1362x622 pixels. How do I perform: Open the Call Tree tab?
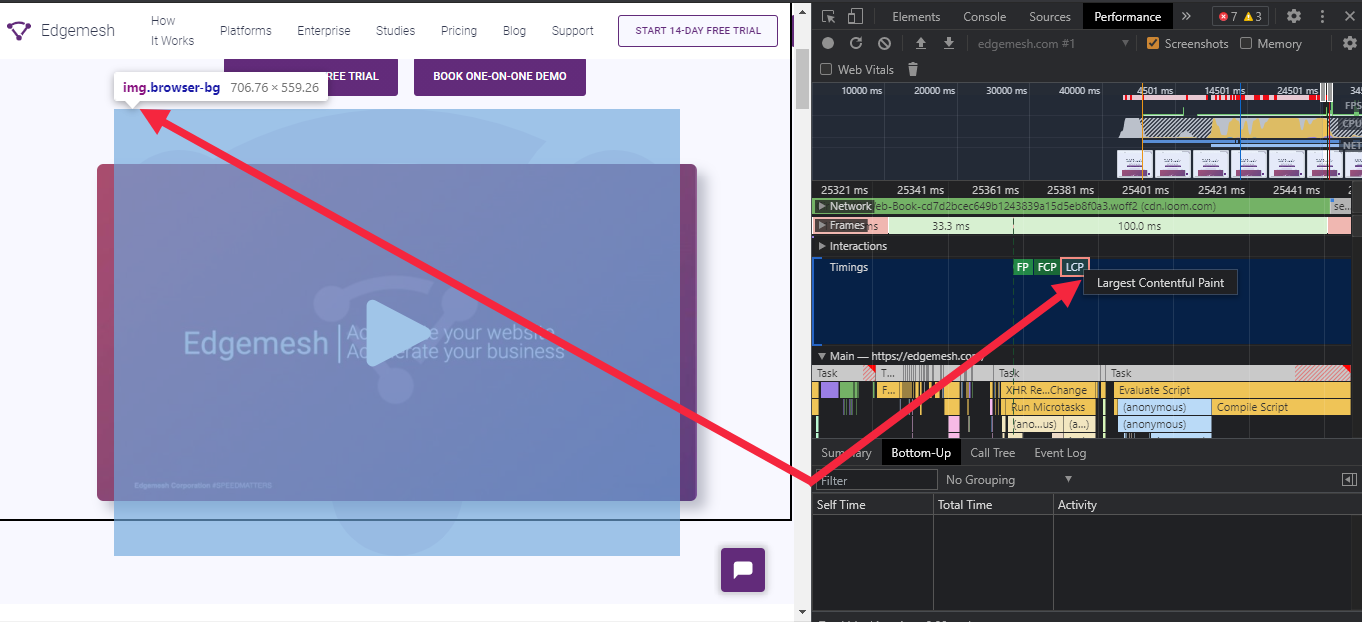click(x=992, y=453)
